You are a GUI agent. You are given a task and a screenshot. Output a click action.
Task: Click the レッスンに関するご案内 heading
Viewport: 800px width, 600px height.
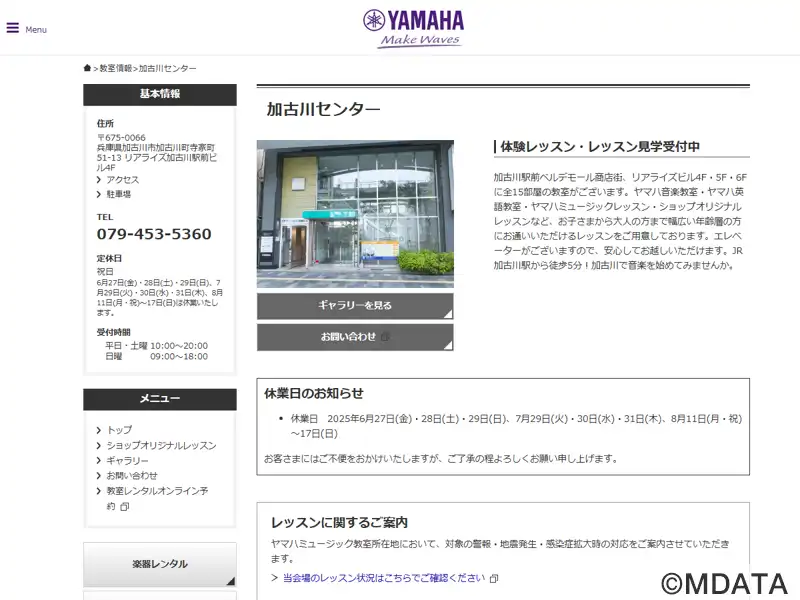pos(339,522)
